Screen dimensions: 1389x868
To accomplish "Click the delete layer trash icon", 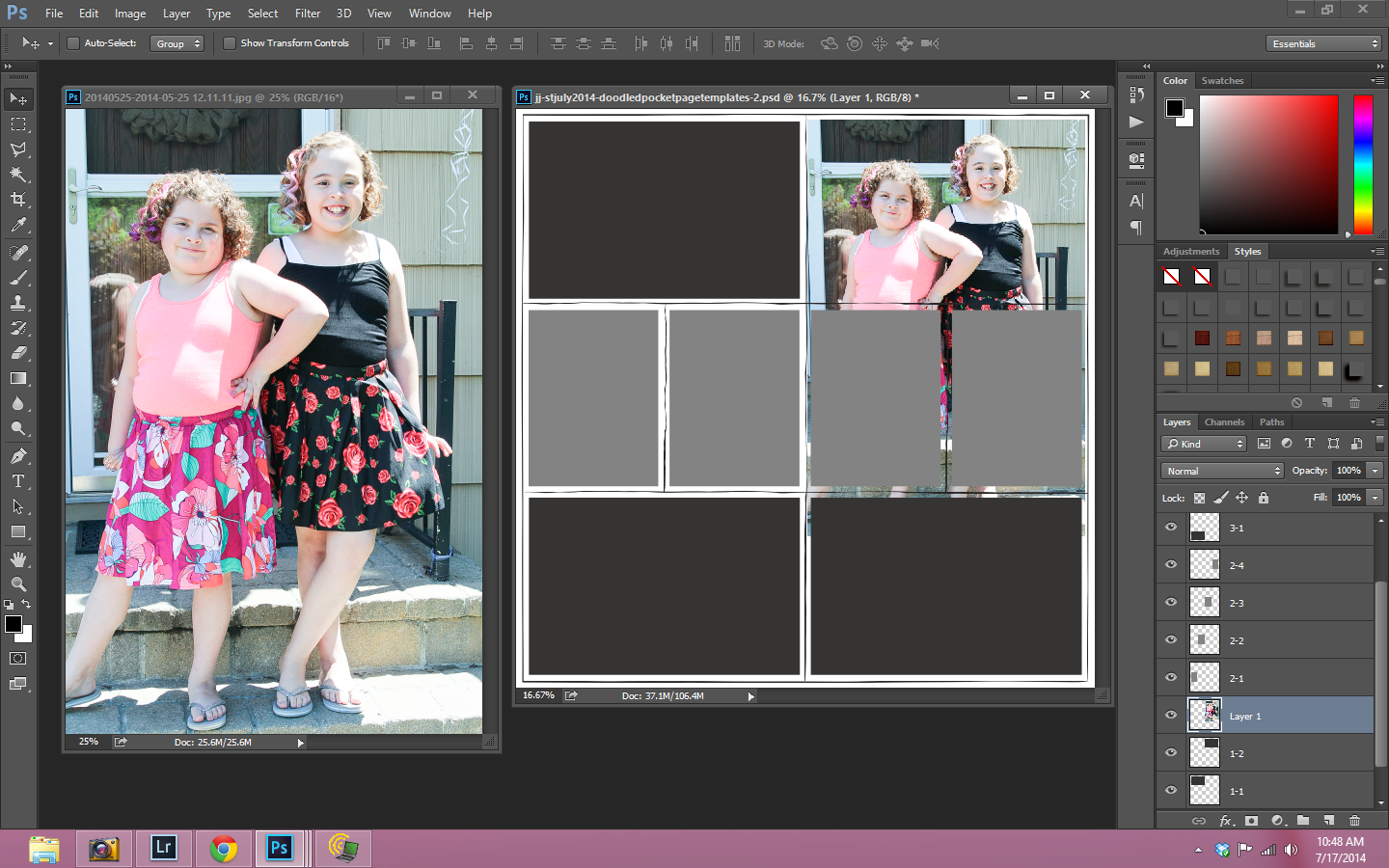I will [1354, 821].
